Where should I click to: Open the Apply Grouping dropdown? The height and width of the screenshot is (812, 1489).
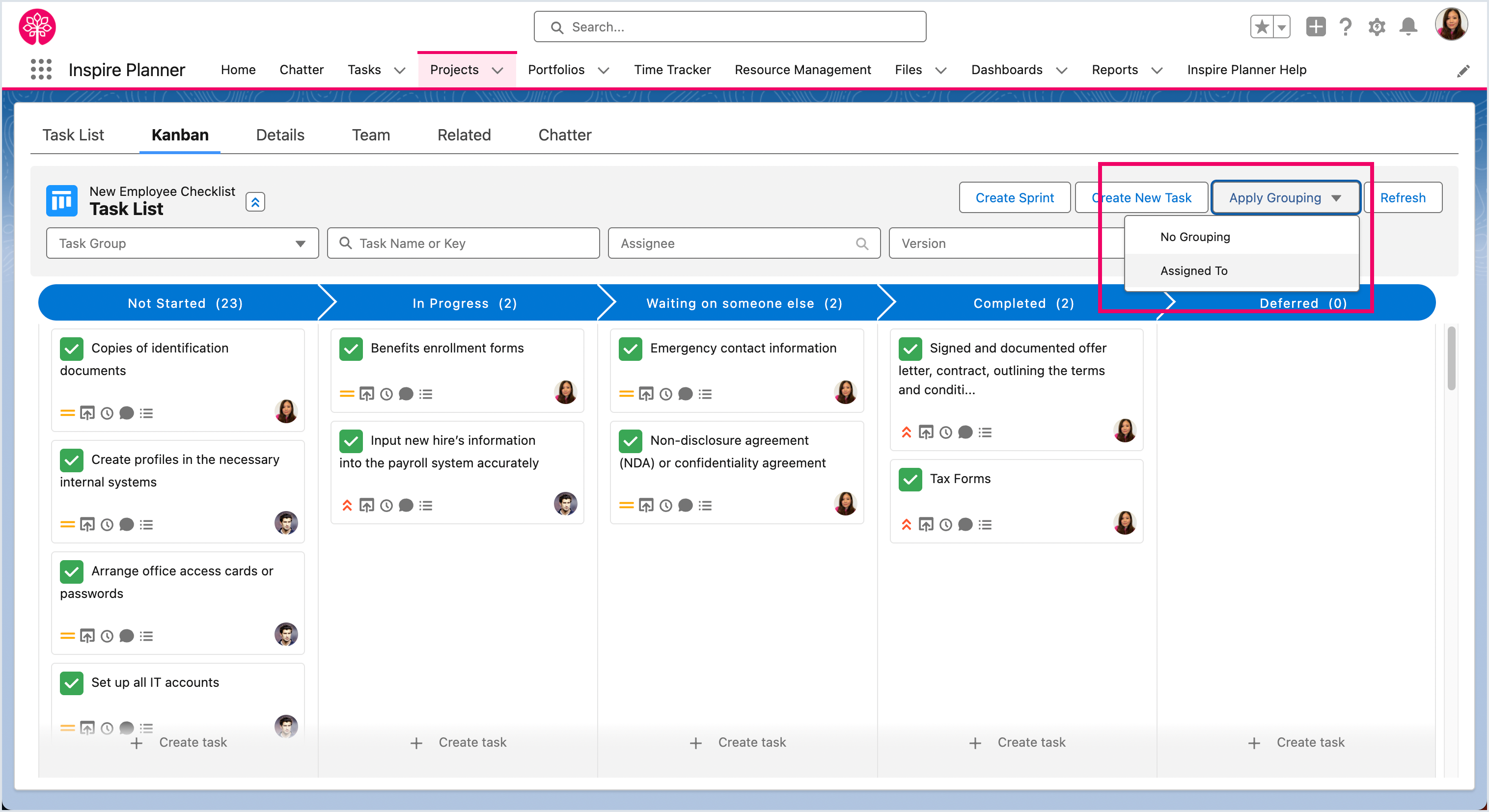[1285, 198]
